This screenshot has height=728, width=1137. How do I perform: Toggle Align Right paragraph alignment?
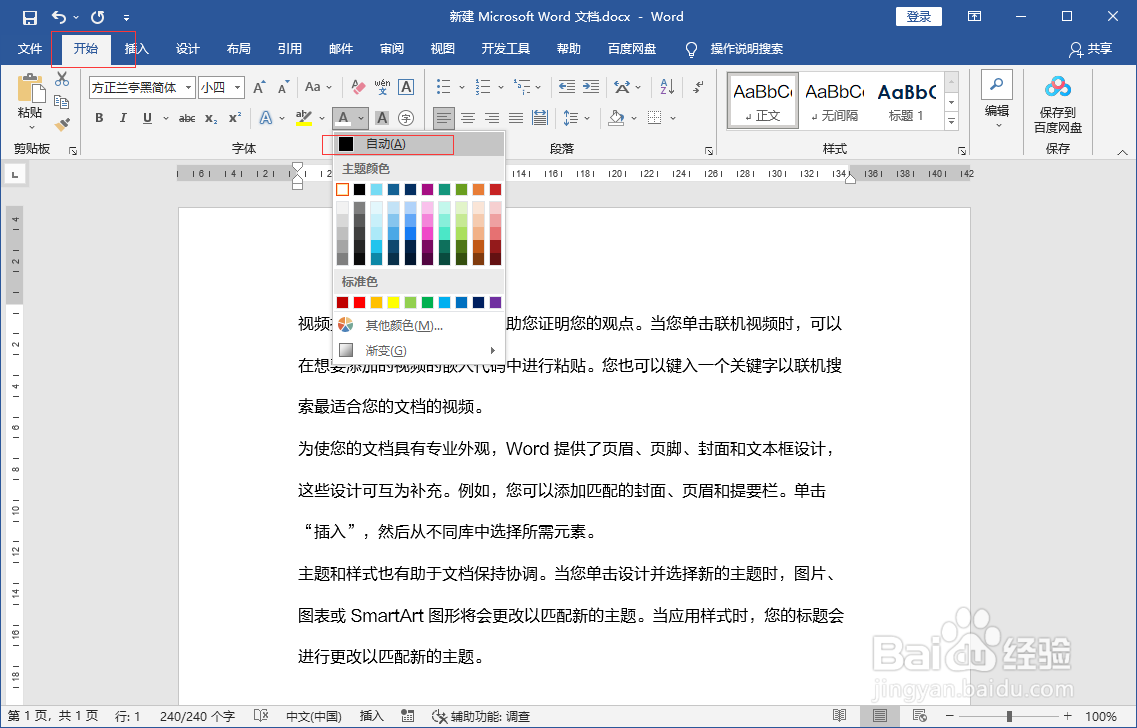[492, 117]
